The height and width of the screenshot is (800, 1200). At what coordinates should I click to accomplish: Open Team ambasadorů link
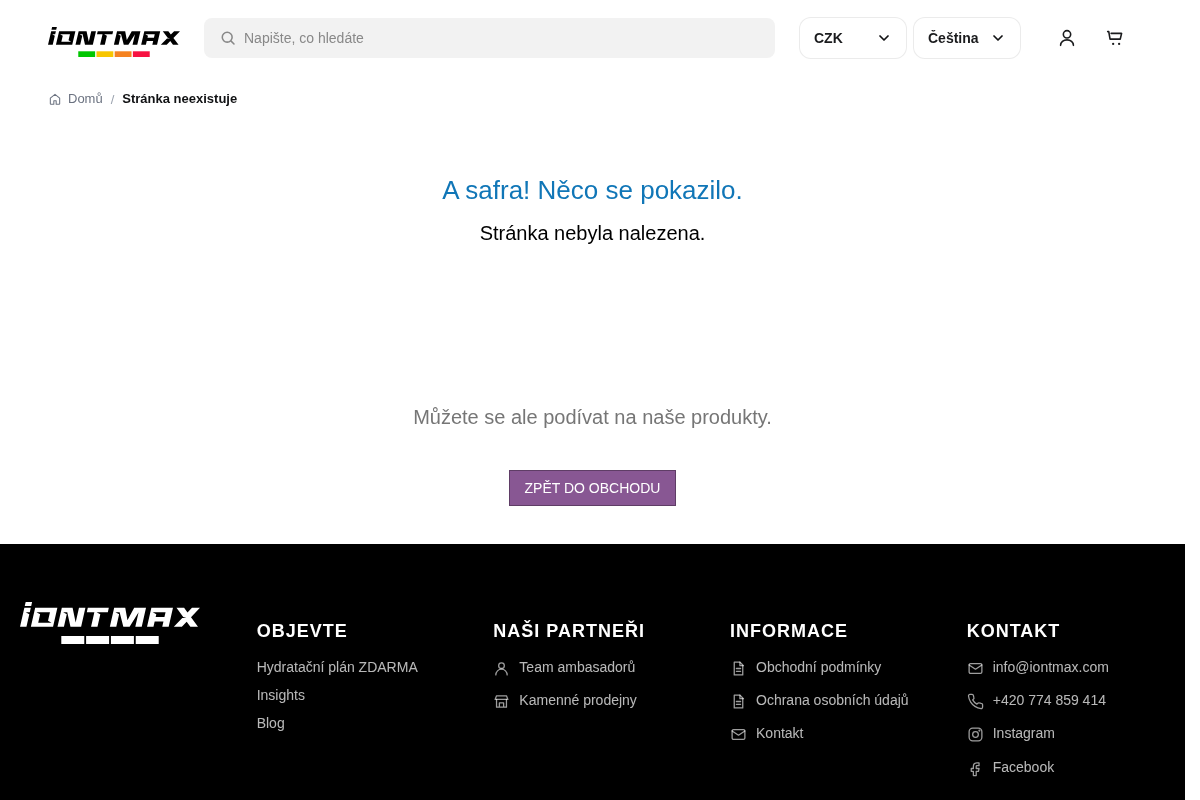tap(577, 667)
